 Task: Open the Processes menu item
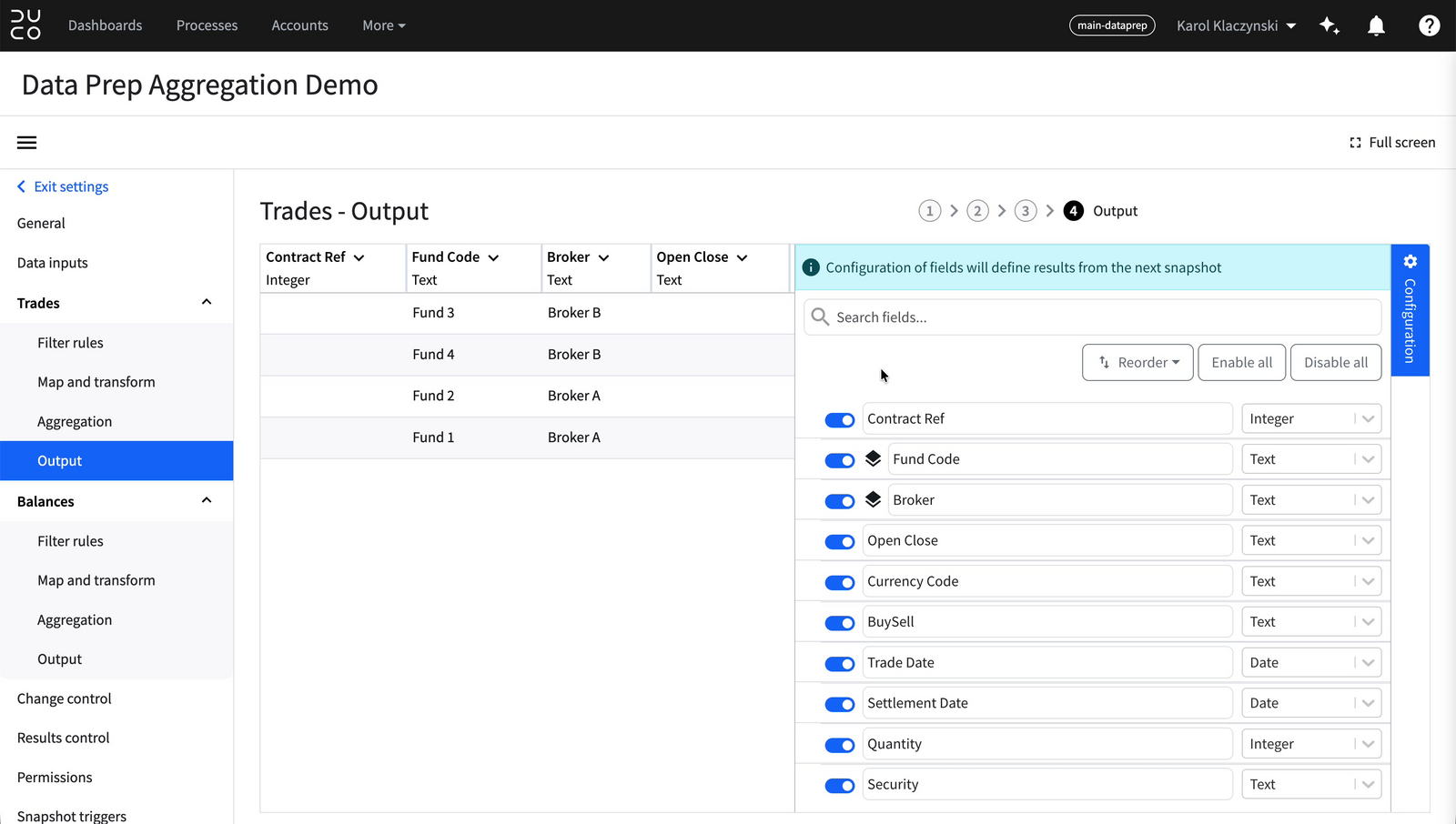click(207, 25)
